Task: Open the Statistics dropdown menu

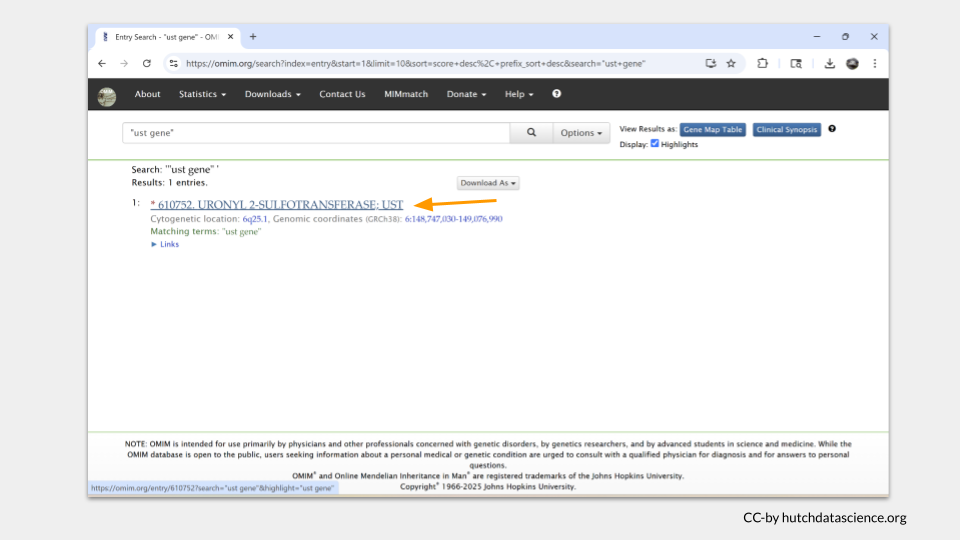Action: [x=202, y=94]
